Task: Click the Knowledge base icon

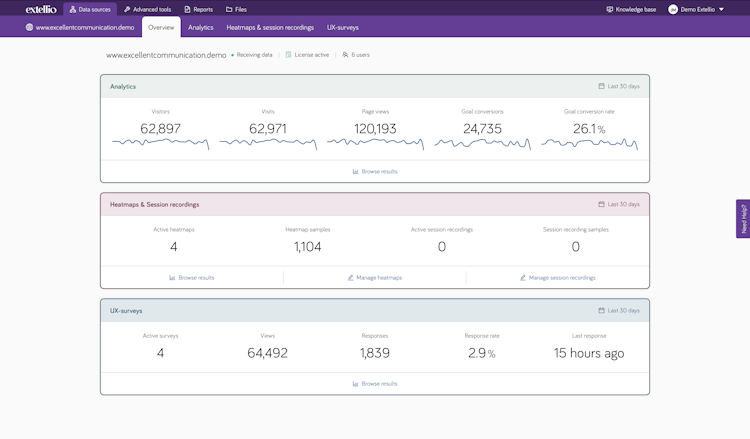Action: [x=610, y=9]
